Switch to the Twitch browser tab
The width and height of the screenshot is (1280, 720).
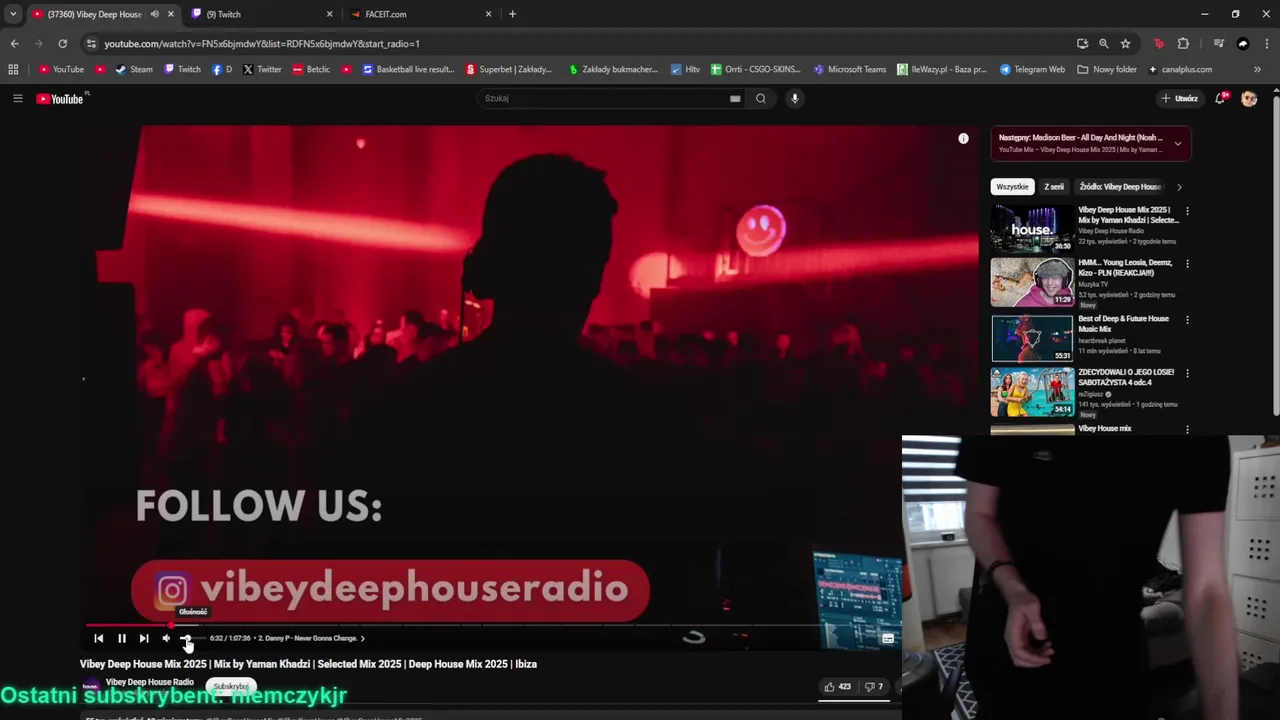[x=262, y=14]
